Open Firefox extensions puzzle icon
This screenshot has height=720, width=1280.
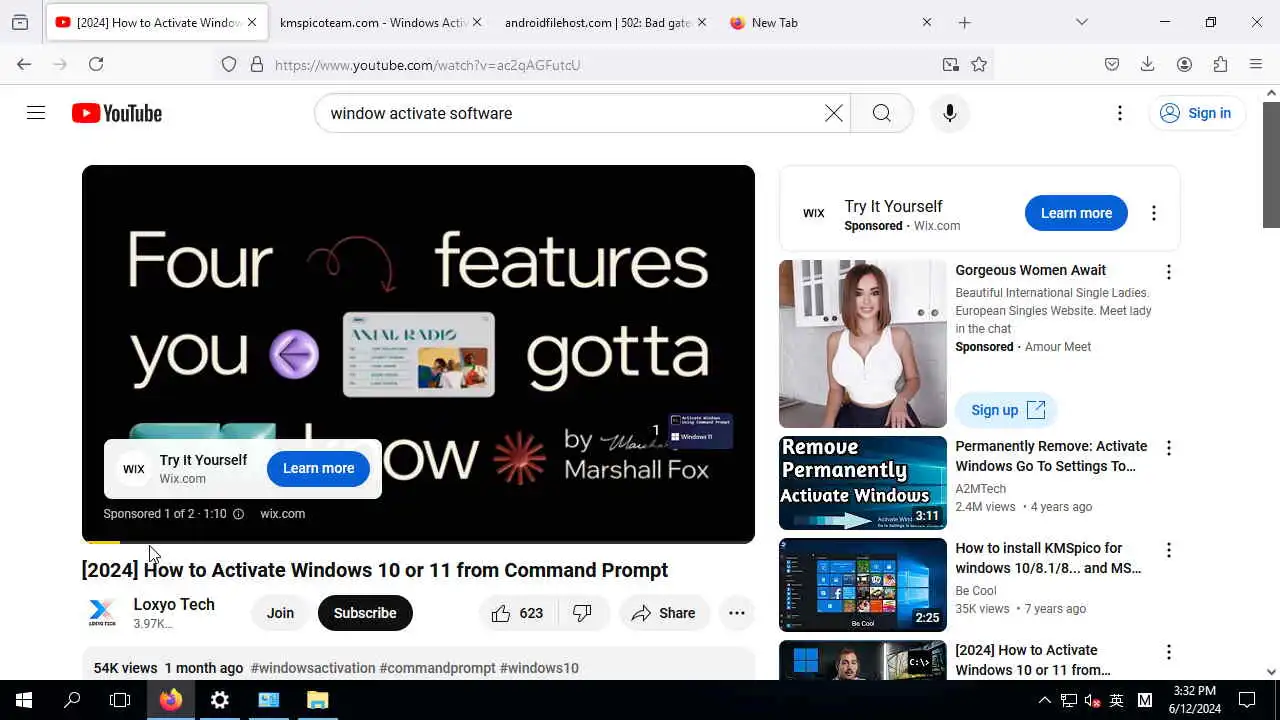(x=1220, y=64)
